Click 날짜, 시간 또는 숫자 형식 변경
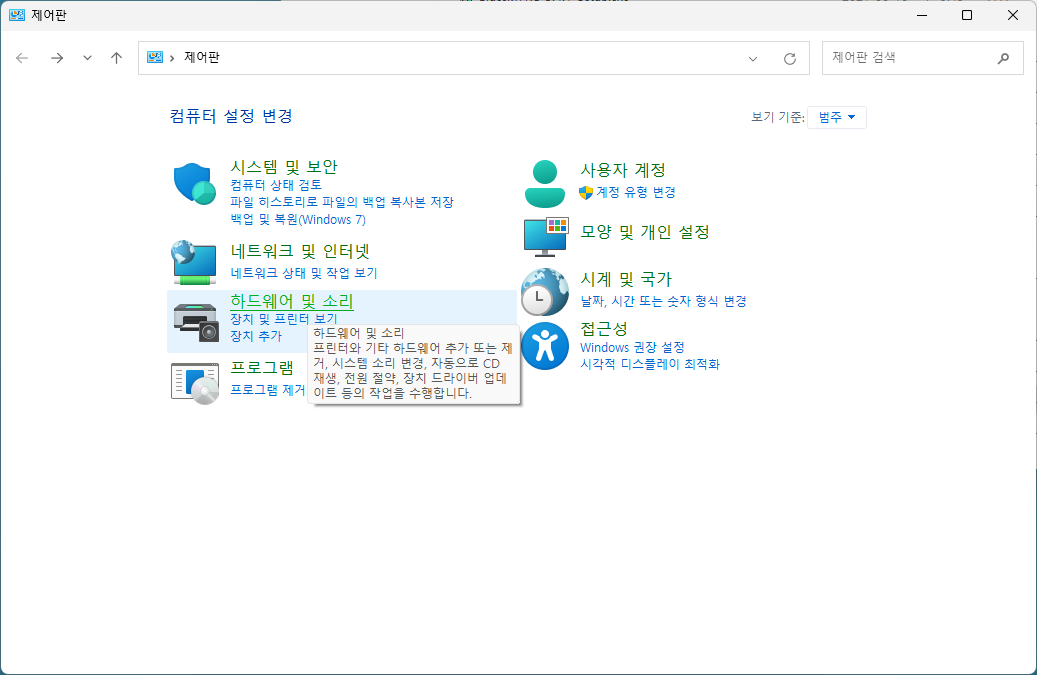The height and width of the screenshot is (675, 1037). point(663,301)
